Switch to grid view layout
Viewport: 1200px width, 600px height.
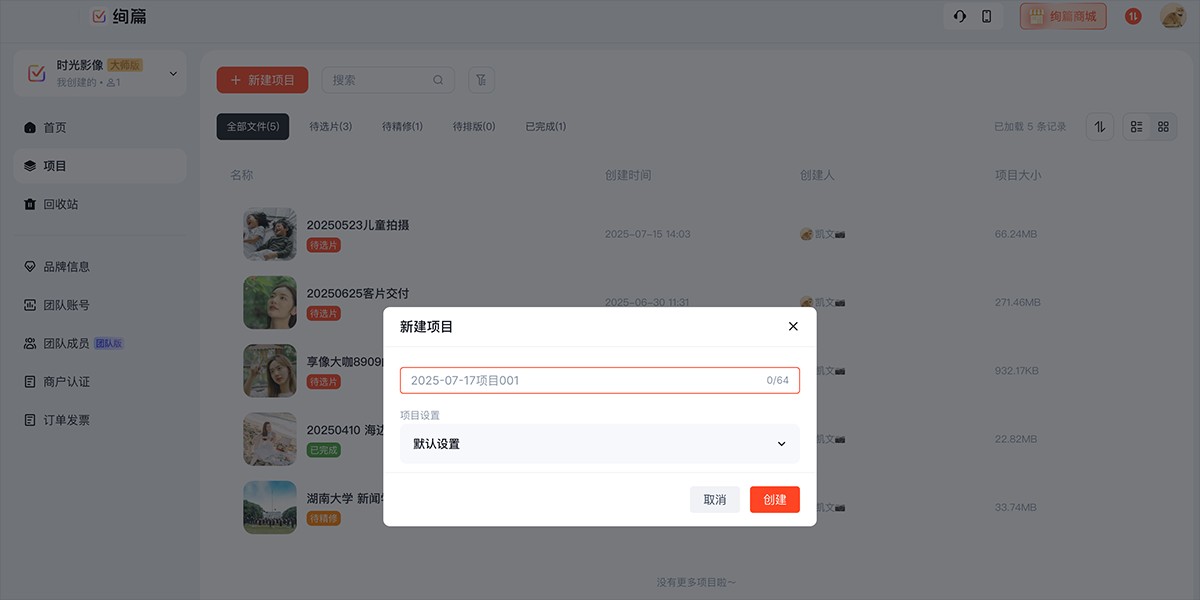click(x=1163, y=126)
